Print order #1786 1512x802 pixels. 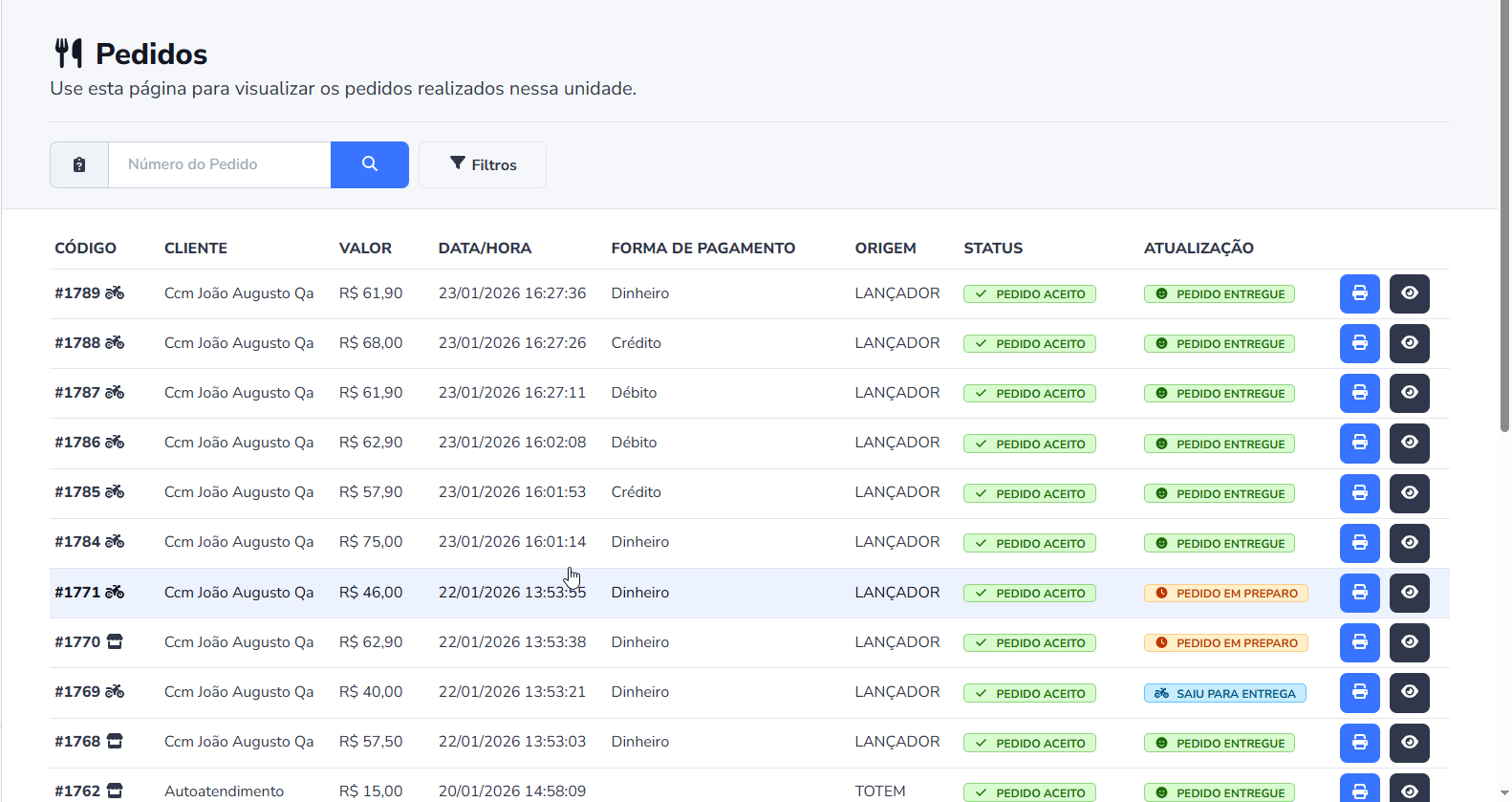[1359, 443]
